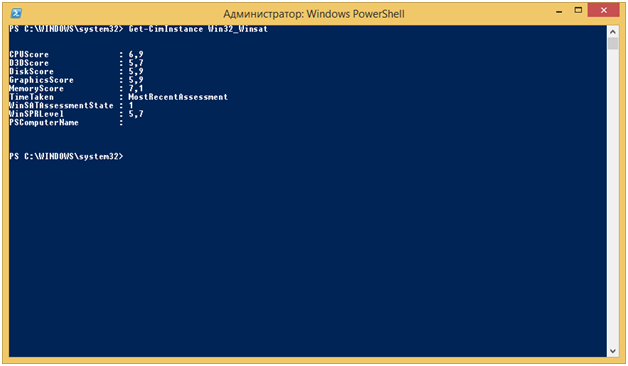Click the scrollbar down arrow
This screenshot has height=366, width=628.
(x=612, y=351)
